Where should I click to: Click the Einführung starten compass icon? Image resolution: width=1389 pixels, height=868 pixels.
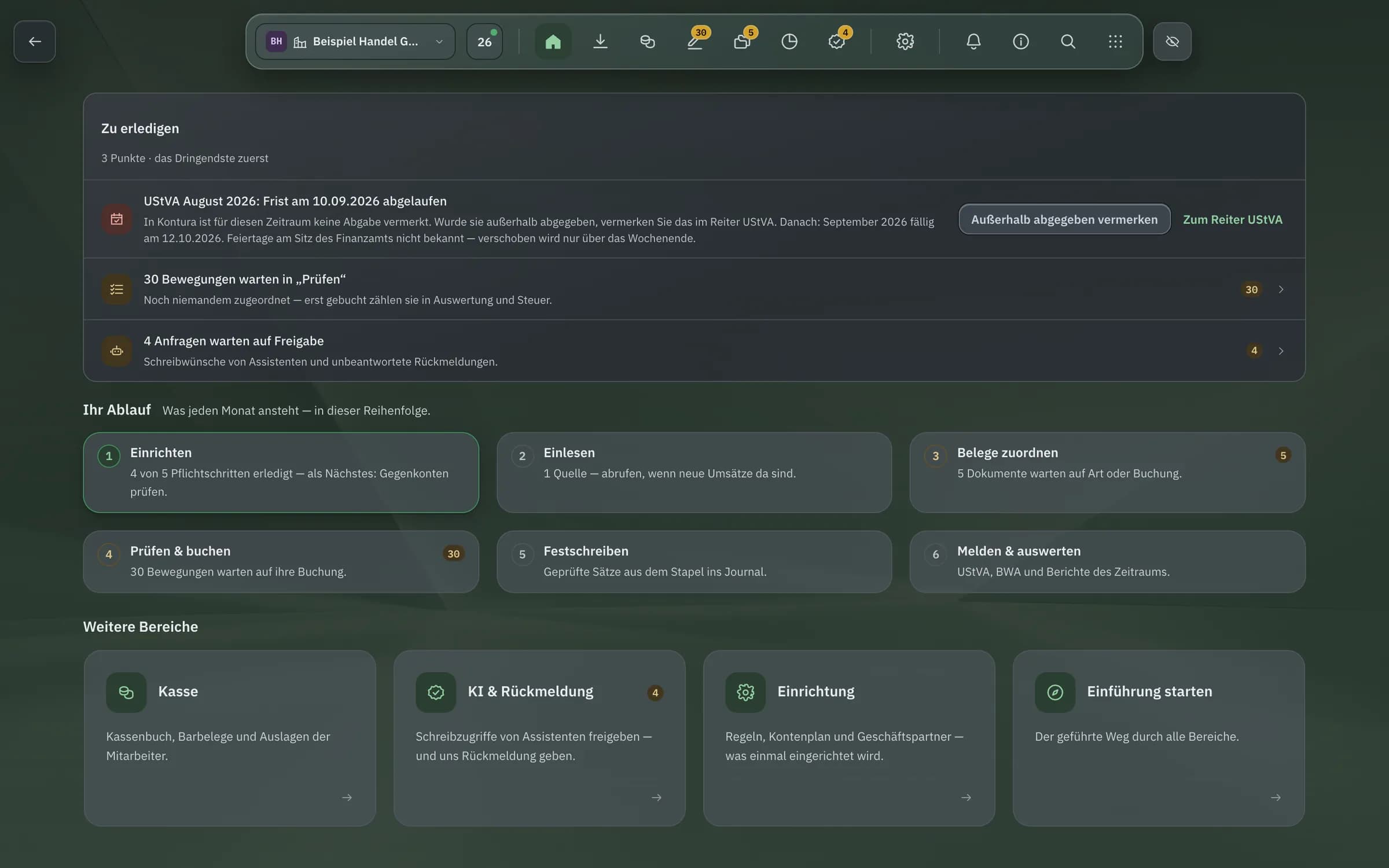point(1055,692)
